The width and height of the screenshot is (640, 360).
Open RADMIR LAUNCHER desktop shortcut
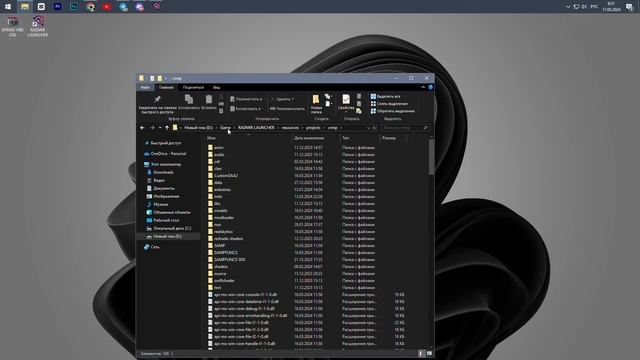click(x=38, y=27)
